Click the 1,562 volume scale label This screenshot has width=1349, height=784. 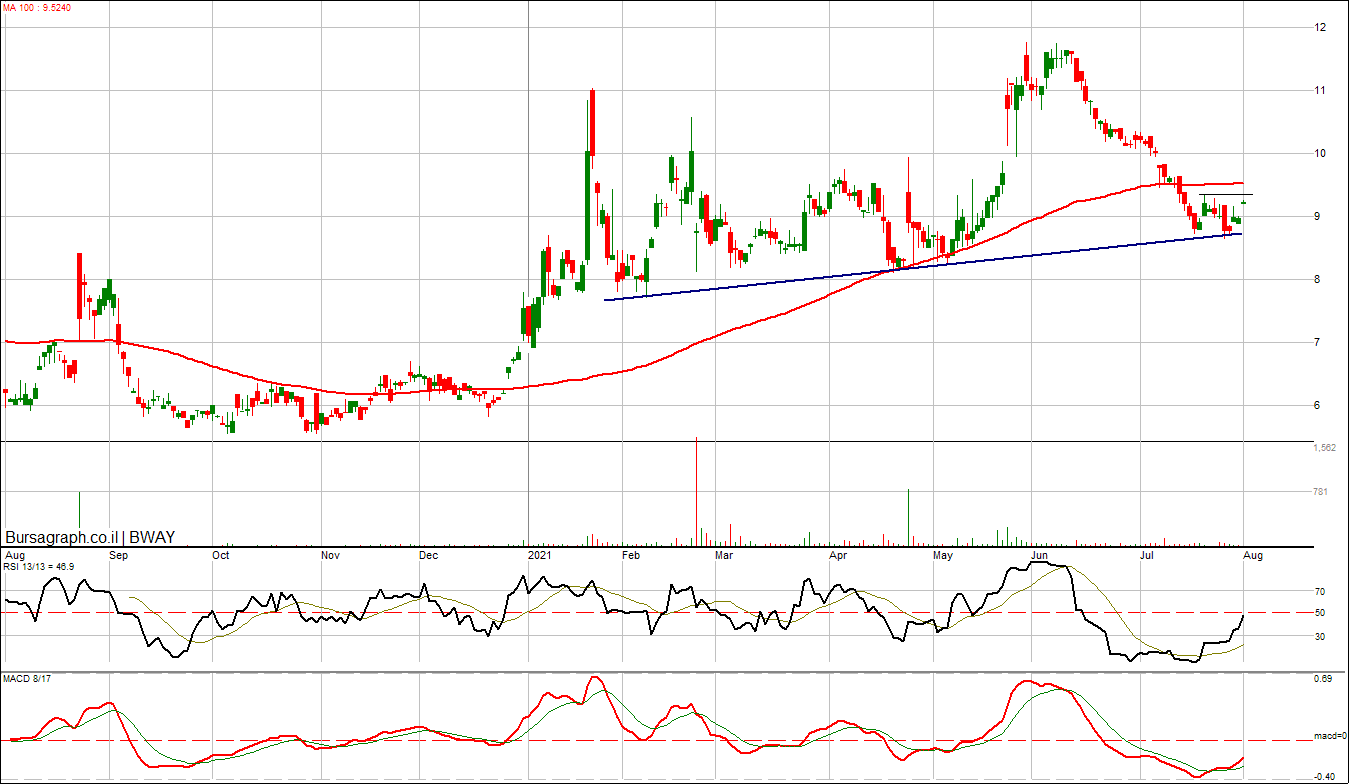point(1324,448)
